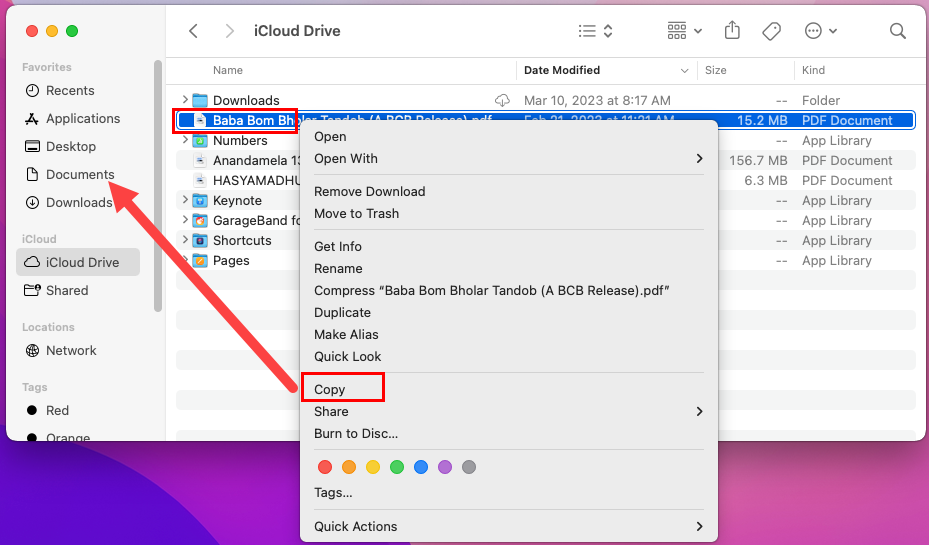Open the Open With submenu

coord(509,158)
